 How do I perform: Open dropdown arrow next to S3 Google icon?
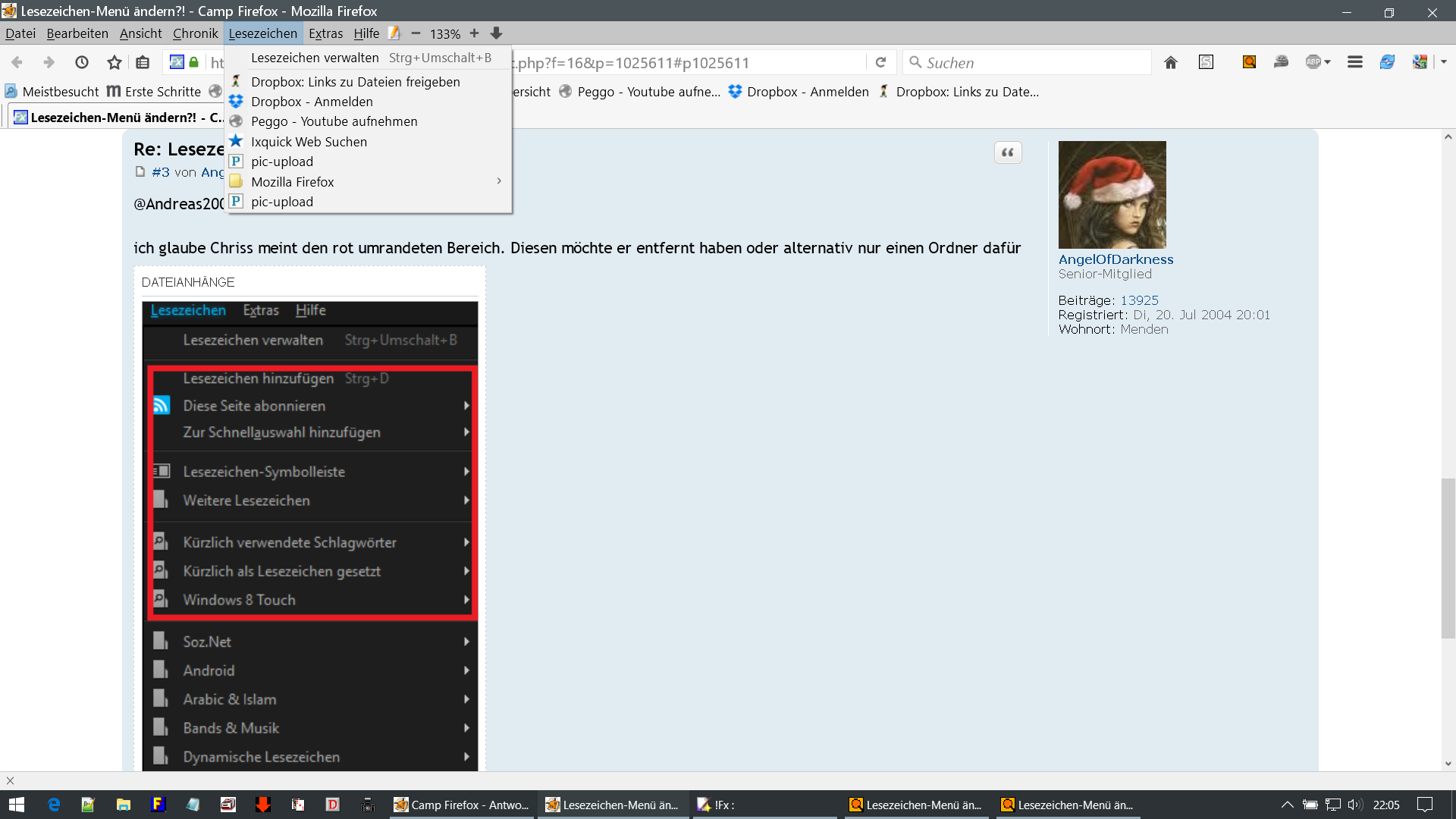1444,63
